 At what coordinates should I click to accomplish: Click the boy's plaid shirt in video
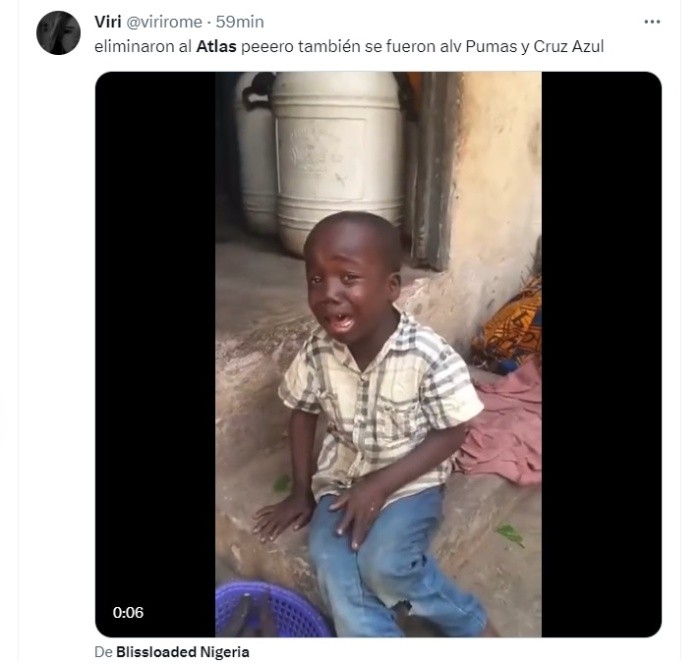coord(375,400)
